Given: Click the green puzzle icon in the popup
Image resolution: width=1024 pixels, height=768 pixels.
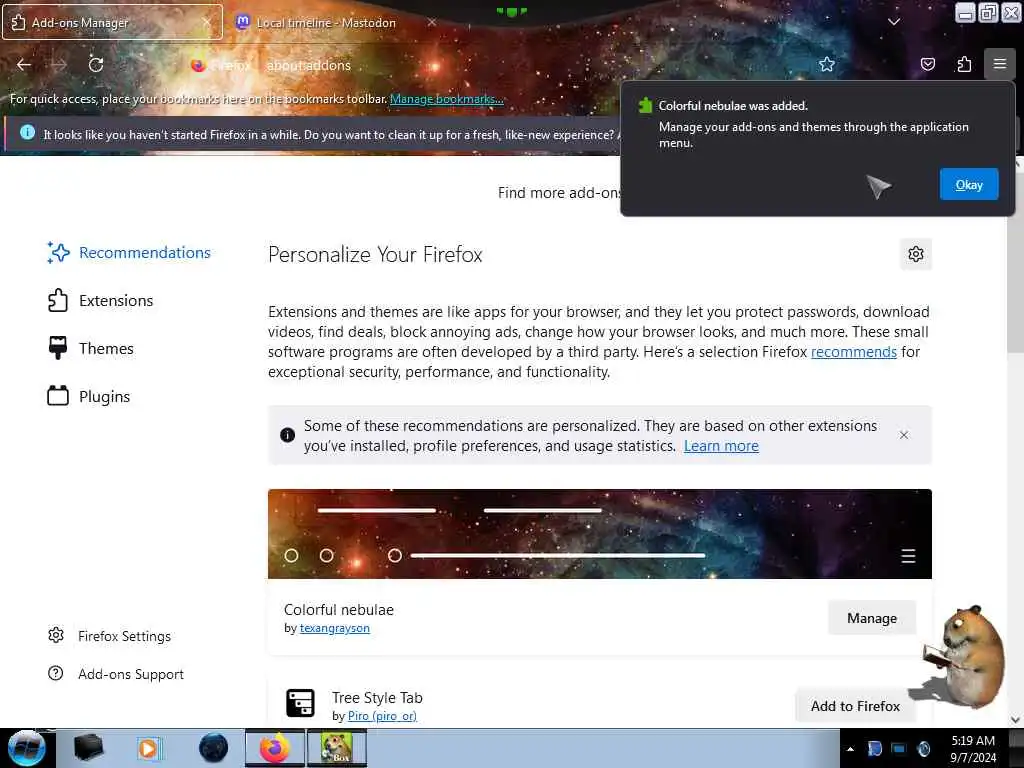Looking at the screenshot, I should (645, 106).
